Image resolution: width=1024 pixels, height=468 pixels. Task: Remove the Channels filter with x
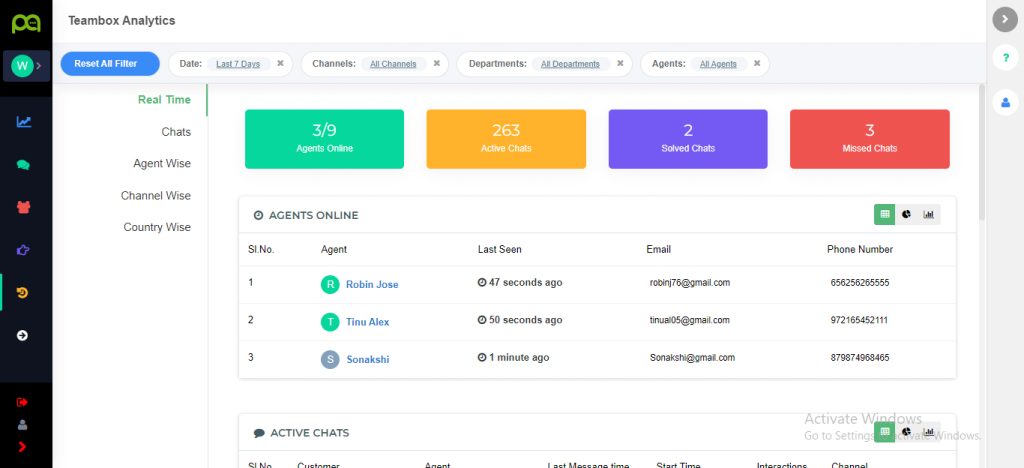click(437, 63)
